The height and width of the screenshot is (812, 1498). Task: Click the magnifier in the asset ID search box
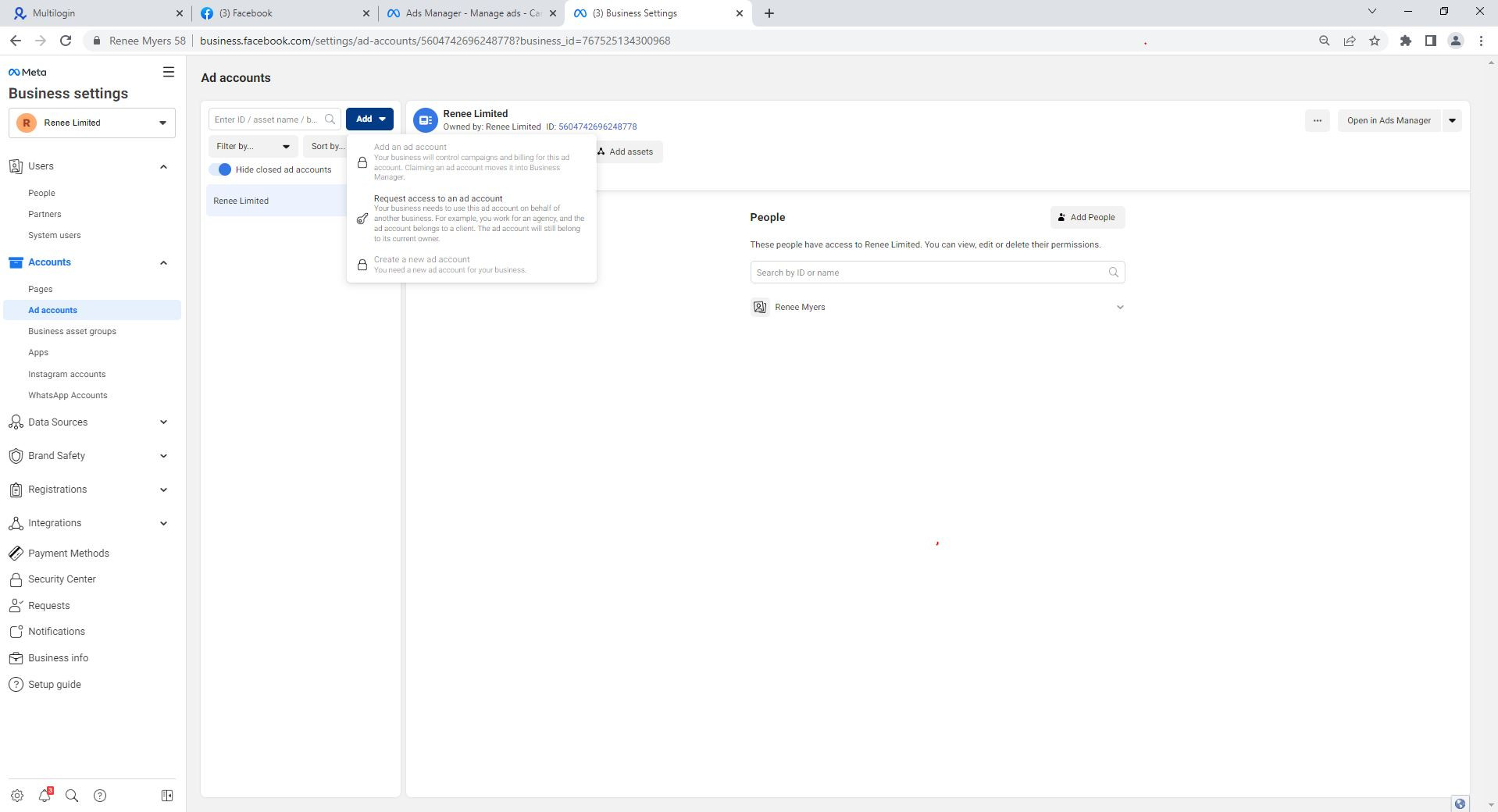(330, 119)
